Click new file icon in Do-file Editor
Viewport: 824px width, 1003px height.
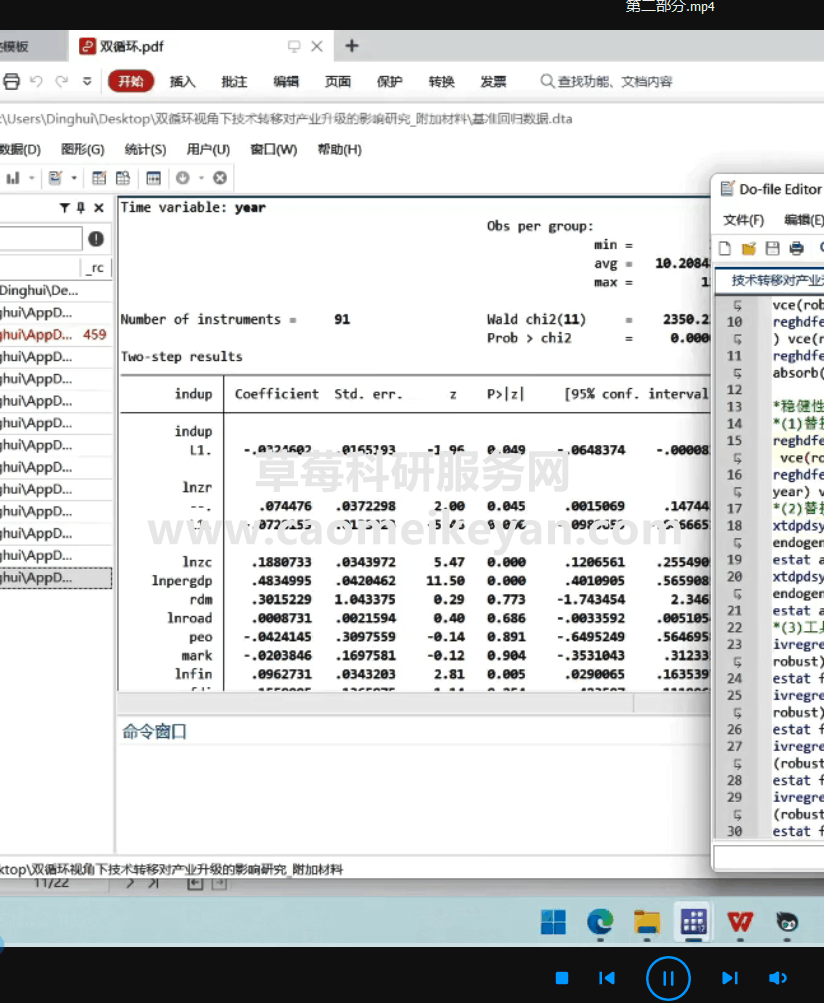point(725,248)
